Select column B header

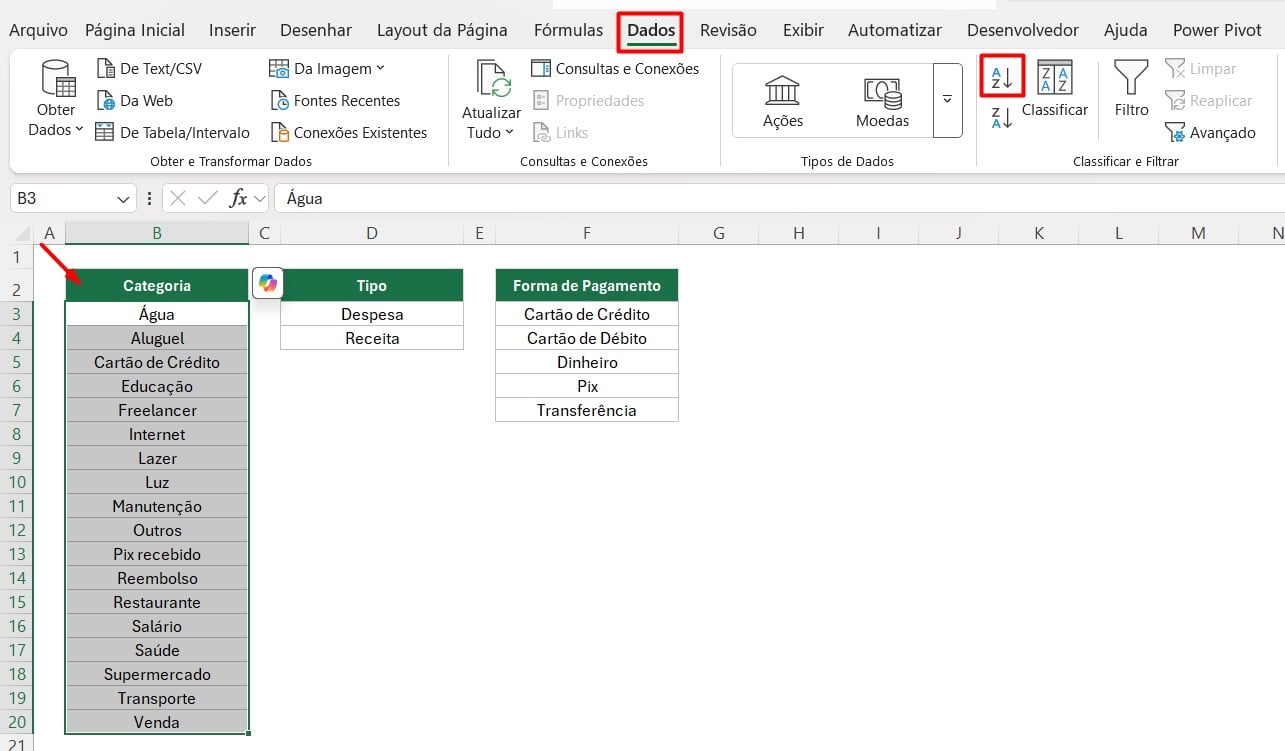157,233
